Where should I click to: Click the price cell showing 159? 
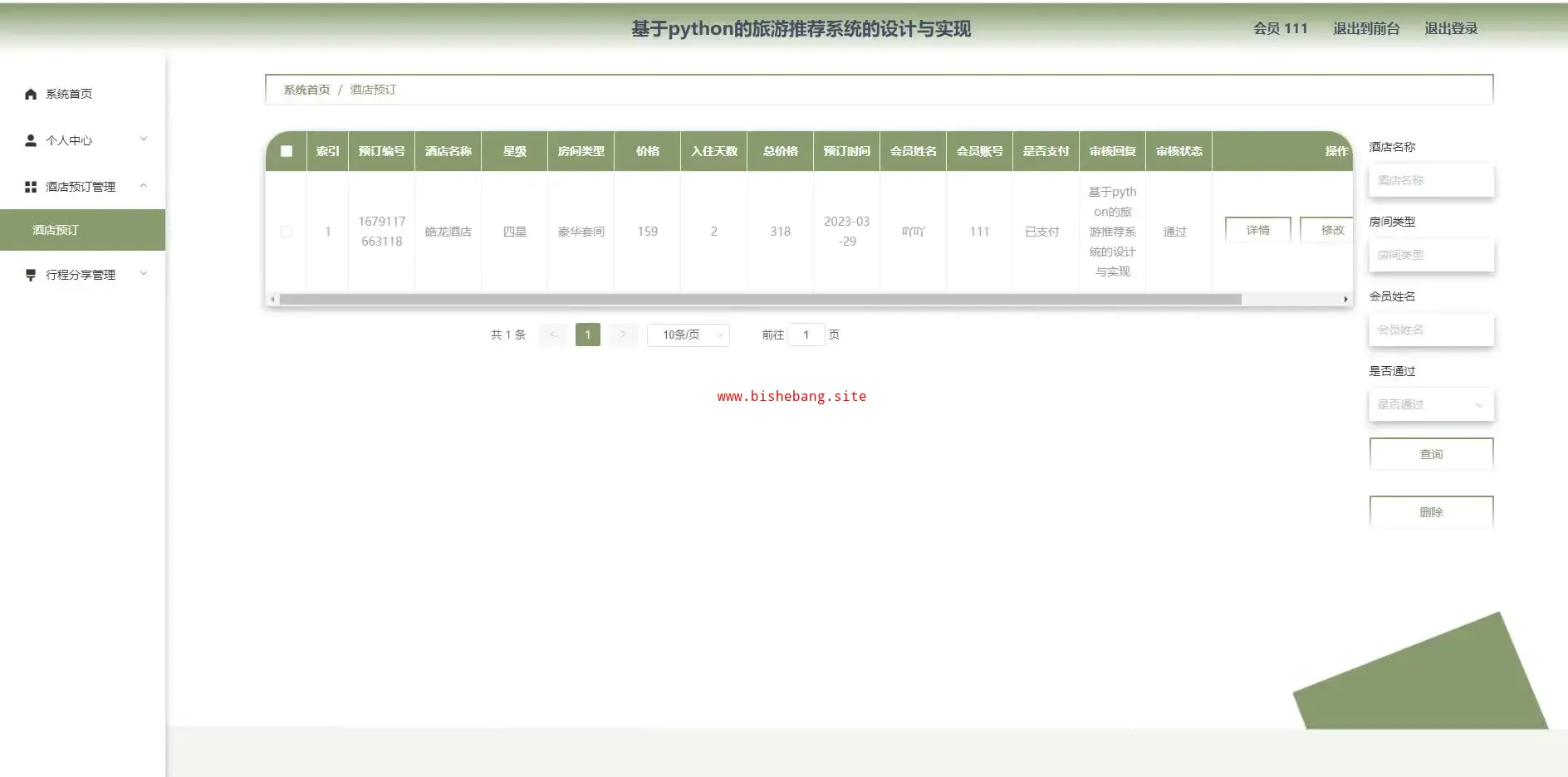pyautogui.click(x=647, y=232)
